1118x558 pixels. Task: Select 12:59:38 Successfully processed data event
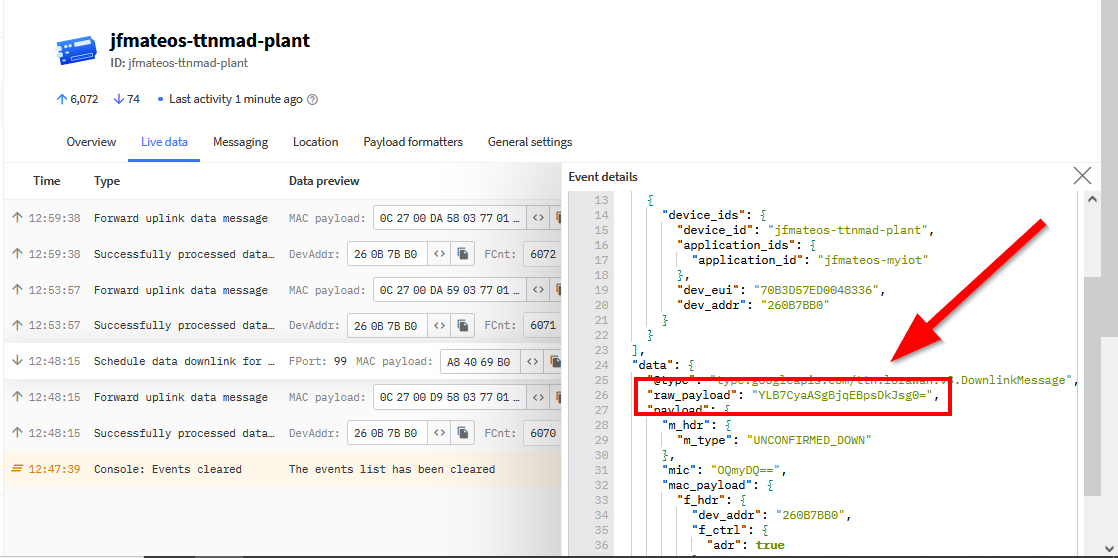(x=282, y=254)
